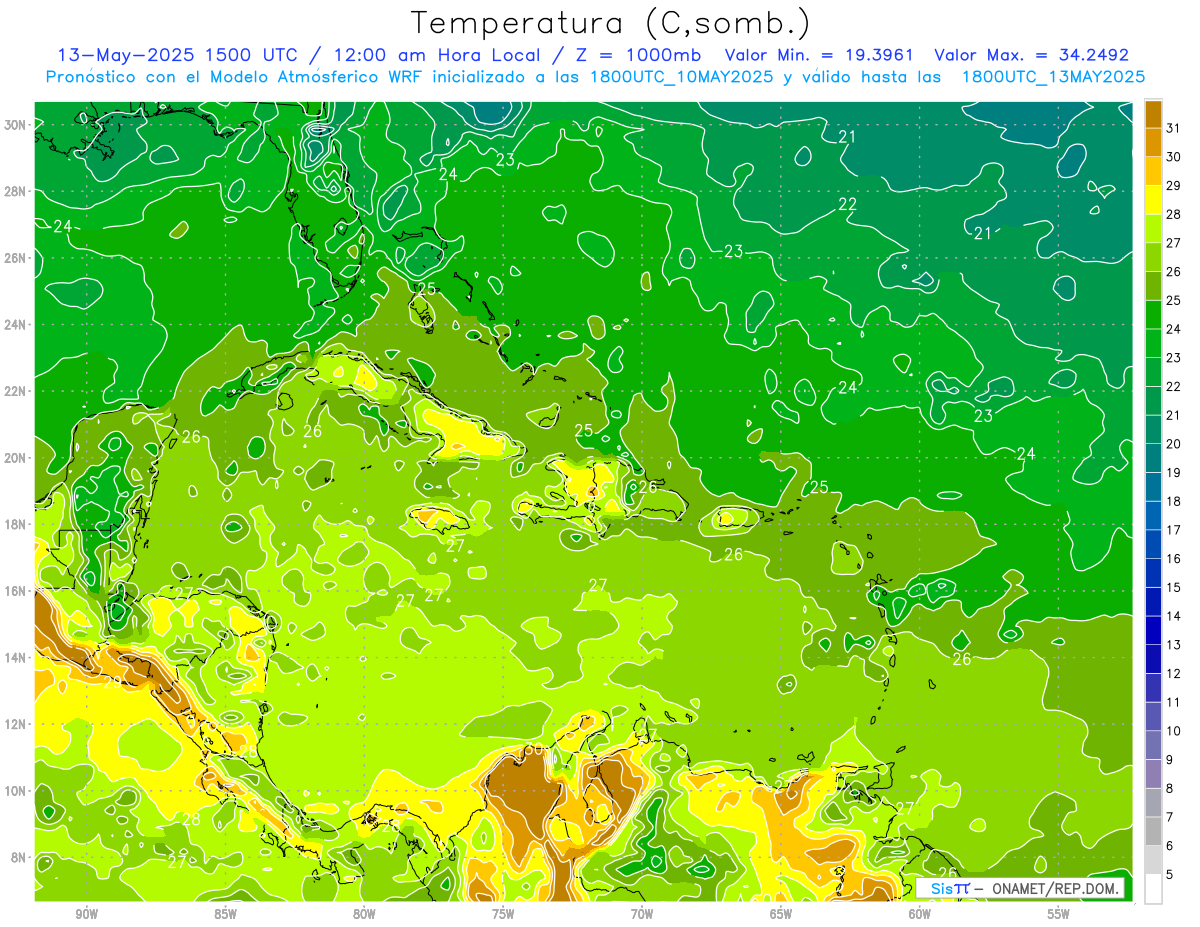Viewport: 1200px width, 927px height.
Task: Click the color scale label 14
Action: 1173,616
